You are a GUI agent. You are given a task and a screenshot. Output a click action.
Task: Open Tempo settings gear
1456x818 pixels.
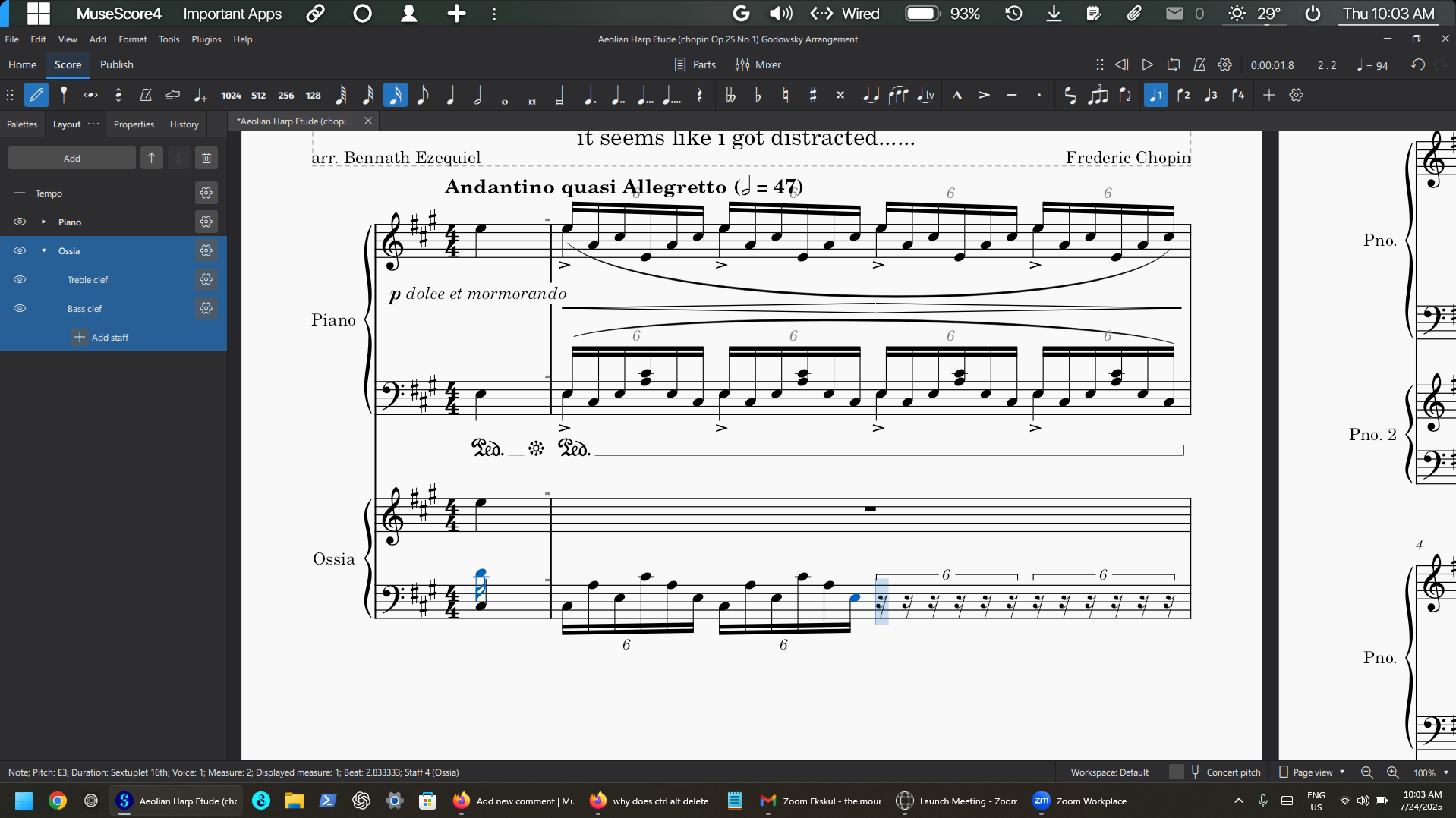(x=206, y=193)
